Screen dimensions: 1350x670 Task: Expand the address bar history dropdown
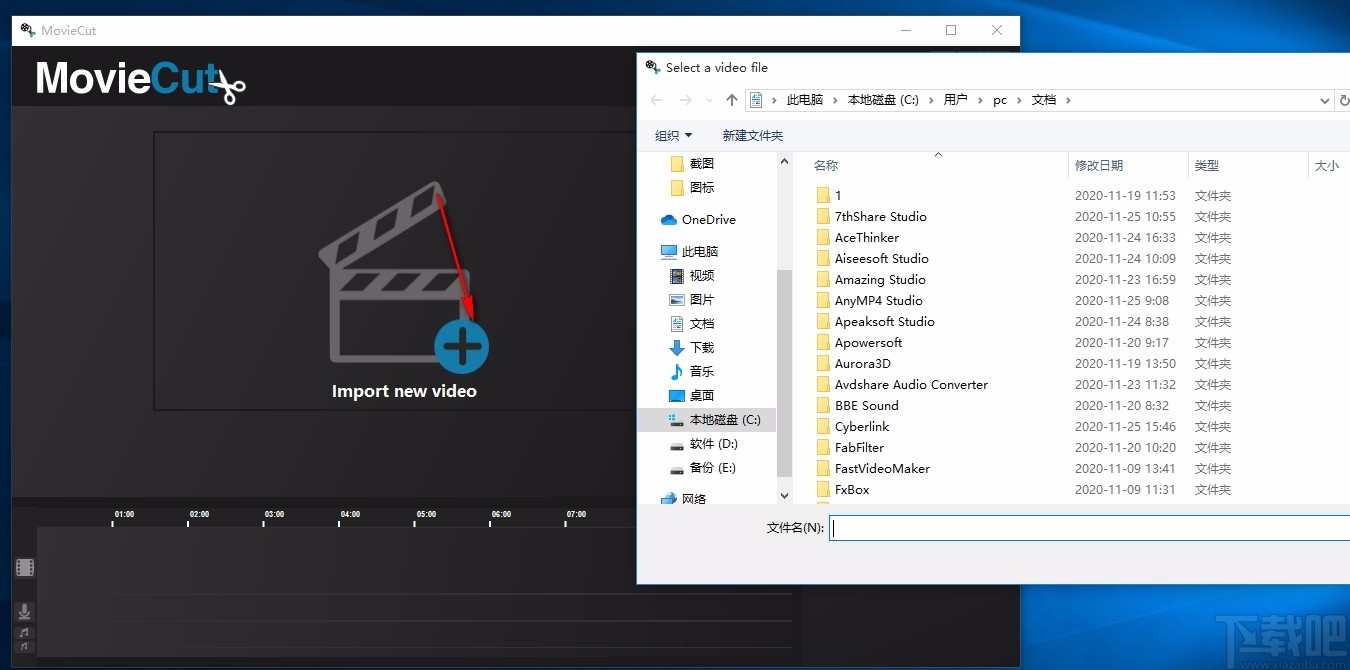pos(1325,100)
